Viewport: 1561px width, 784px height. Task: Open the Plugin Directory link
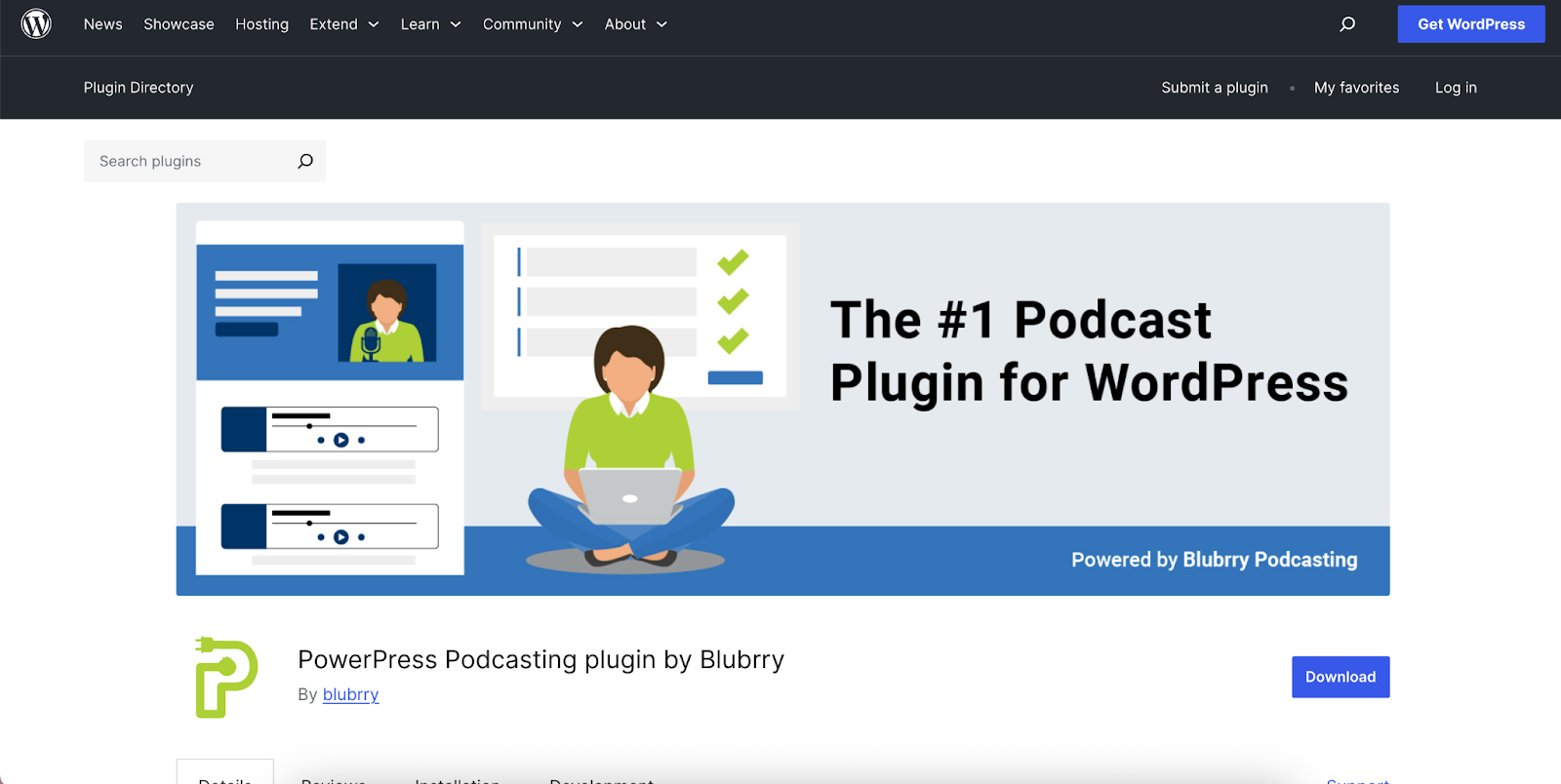click(x=139, y=88)
